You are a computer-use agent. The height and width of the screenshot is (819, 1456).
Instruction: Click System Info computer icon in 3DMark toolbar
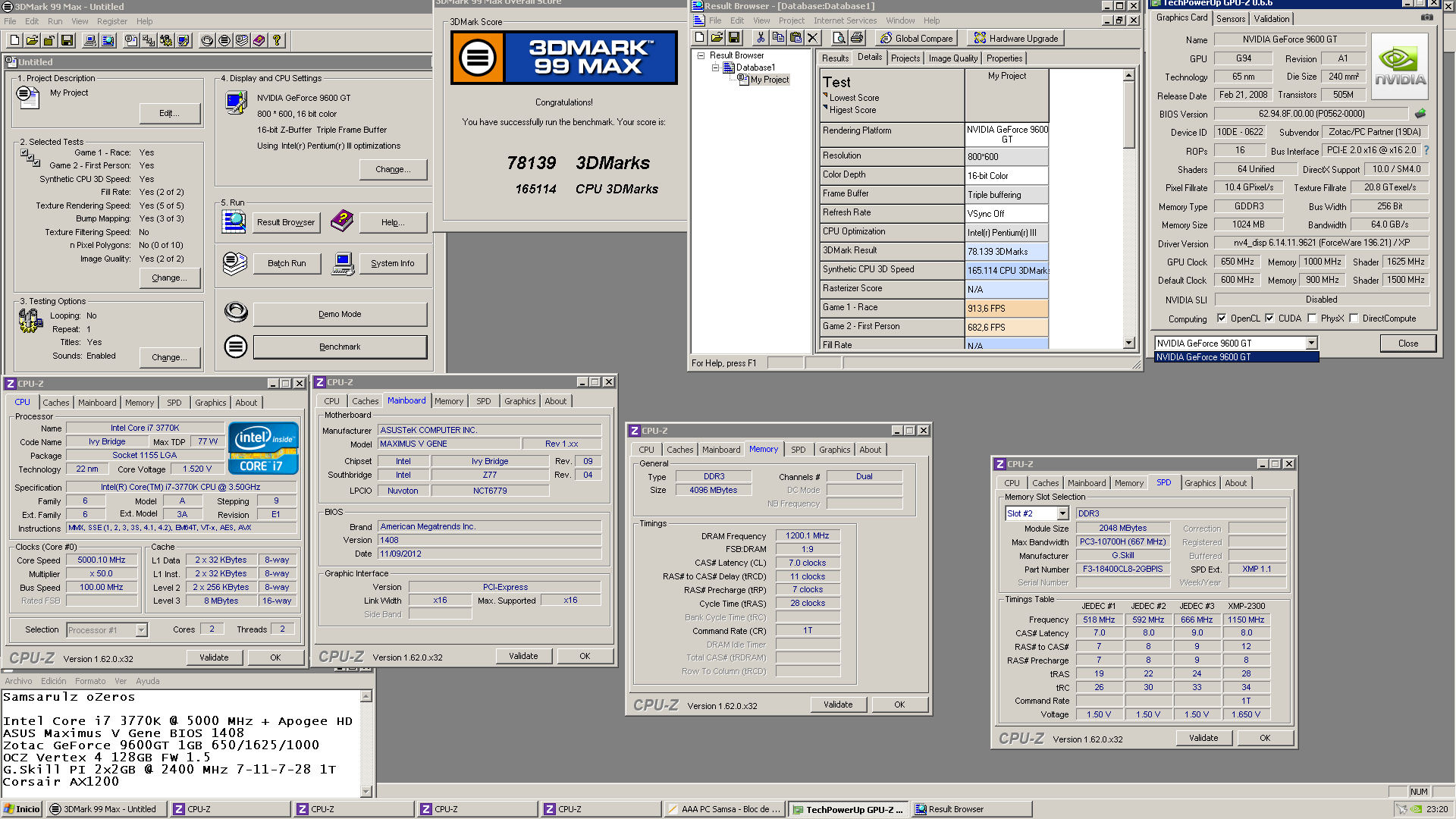tap(90, 41)
